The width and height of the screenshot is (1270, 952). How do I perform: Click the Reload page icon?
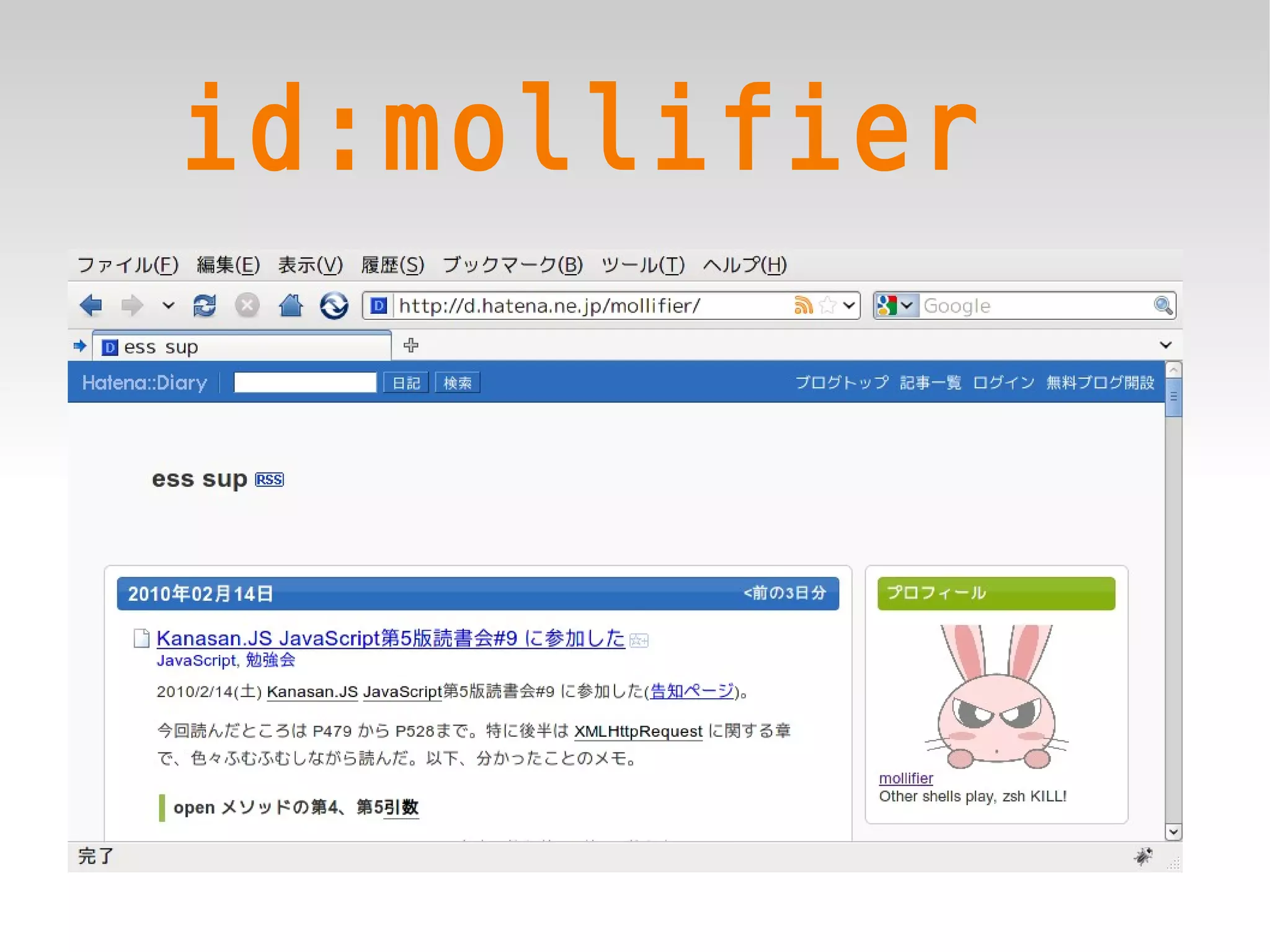click(205, 305)
